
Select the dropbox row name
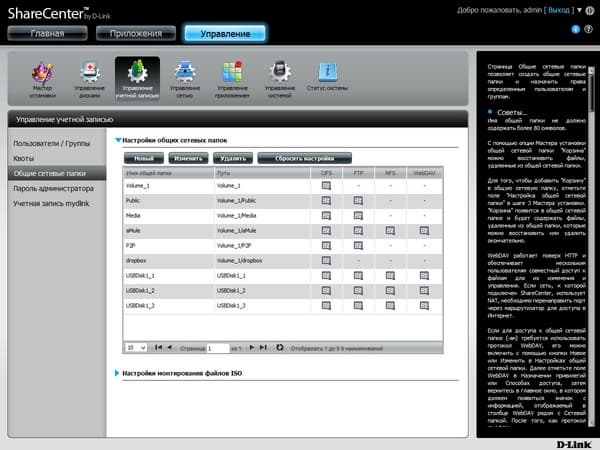pos(136,260)
